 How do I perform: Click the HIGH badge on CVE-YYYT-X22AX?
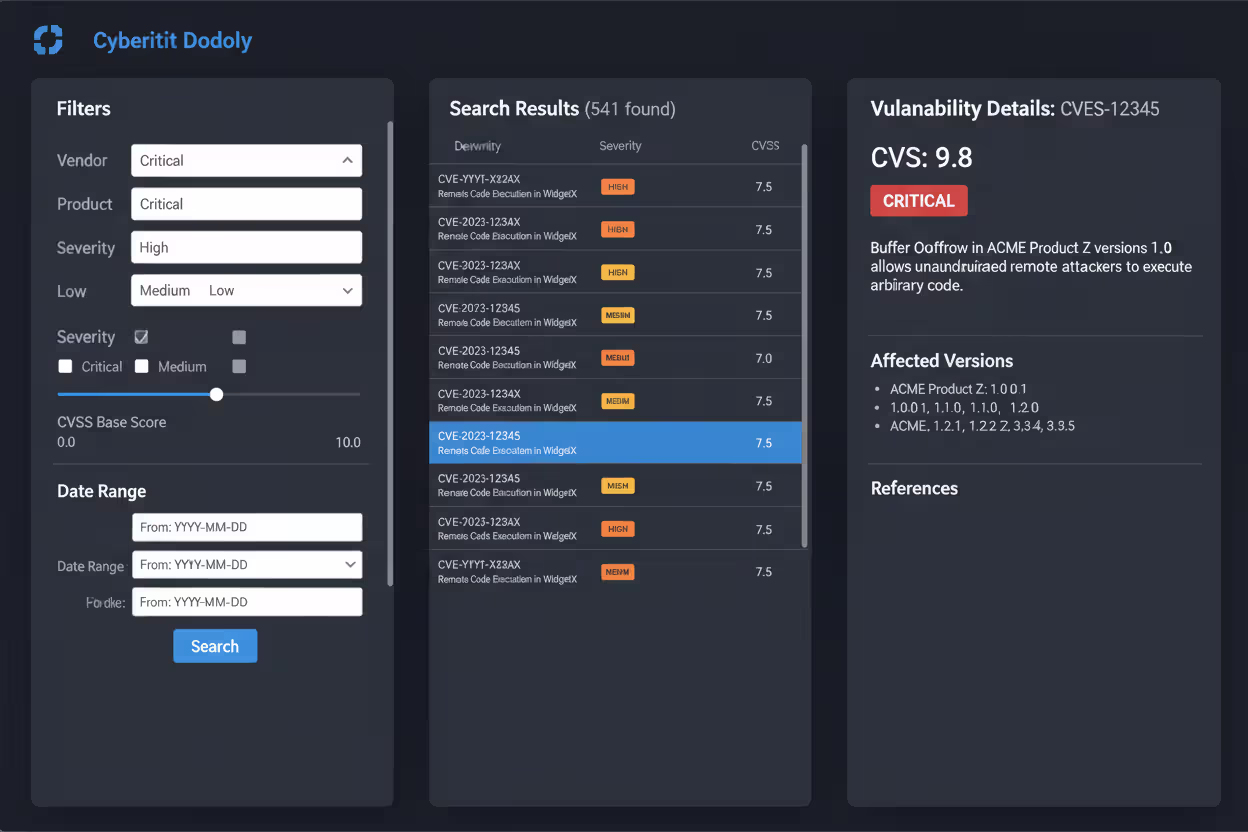(617, 186)
